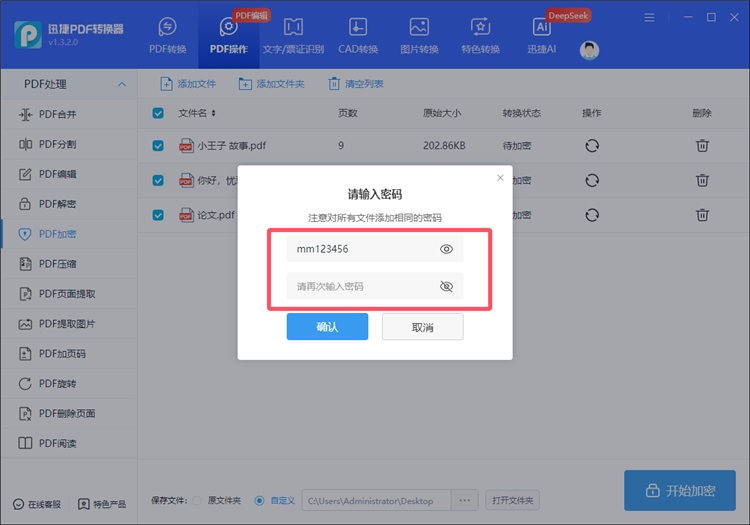The width and height of the screenshot is (750, 525).
Task: Click refresh icon for 论文.pdf row
Action: coord(592,215)
